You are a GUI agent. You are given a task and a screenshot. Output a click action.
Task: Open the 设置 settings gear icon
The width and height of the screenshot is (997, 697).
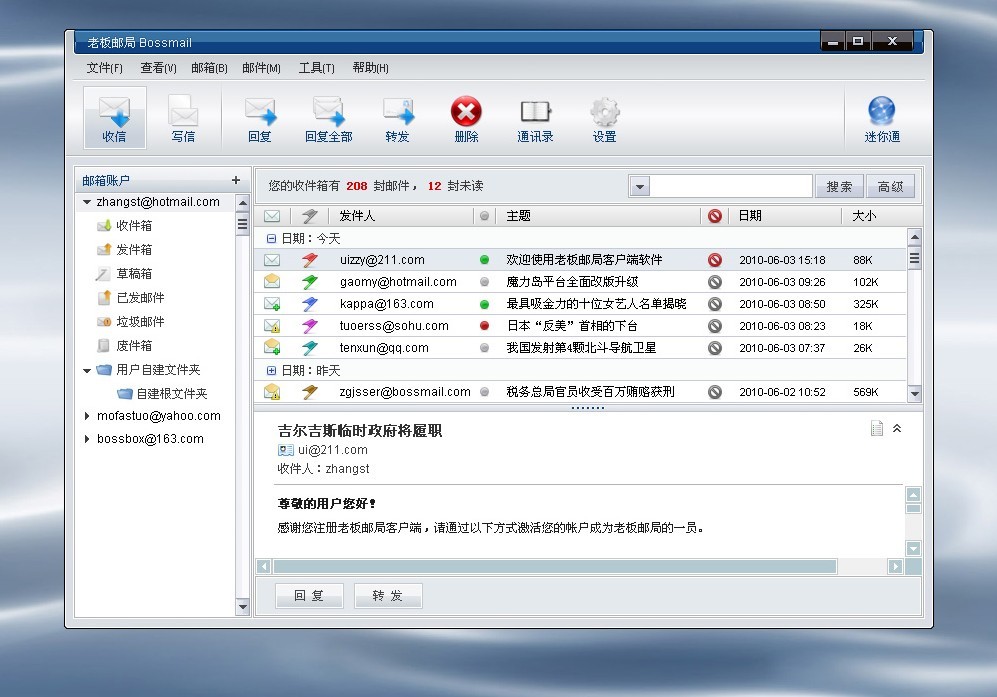pyautogui.click(x=605, y=118)
